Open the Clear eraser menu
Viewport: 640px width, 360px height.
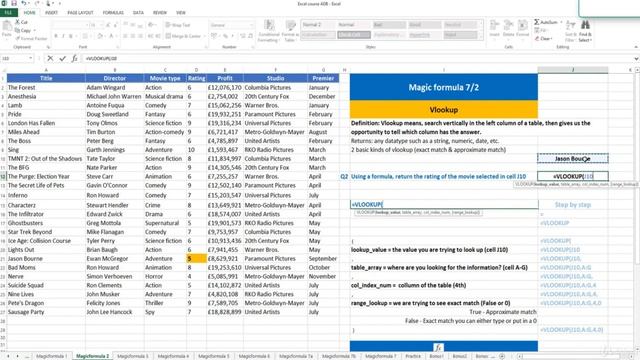(544, 38)
